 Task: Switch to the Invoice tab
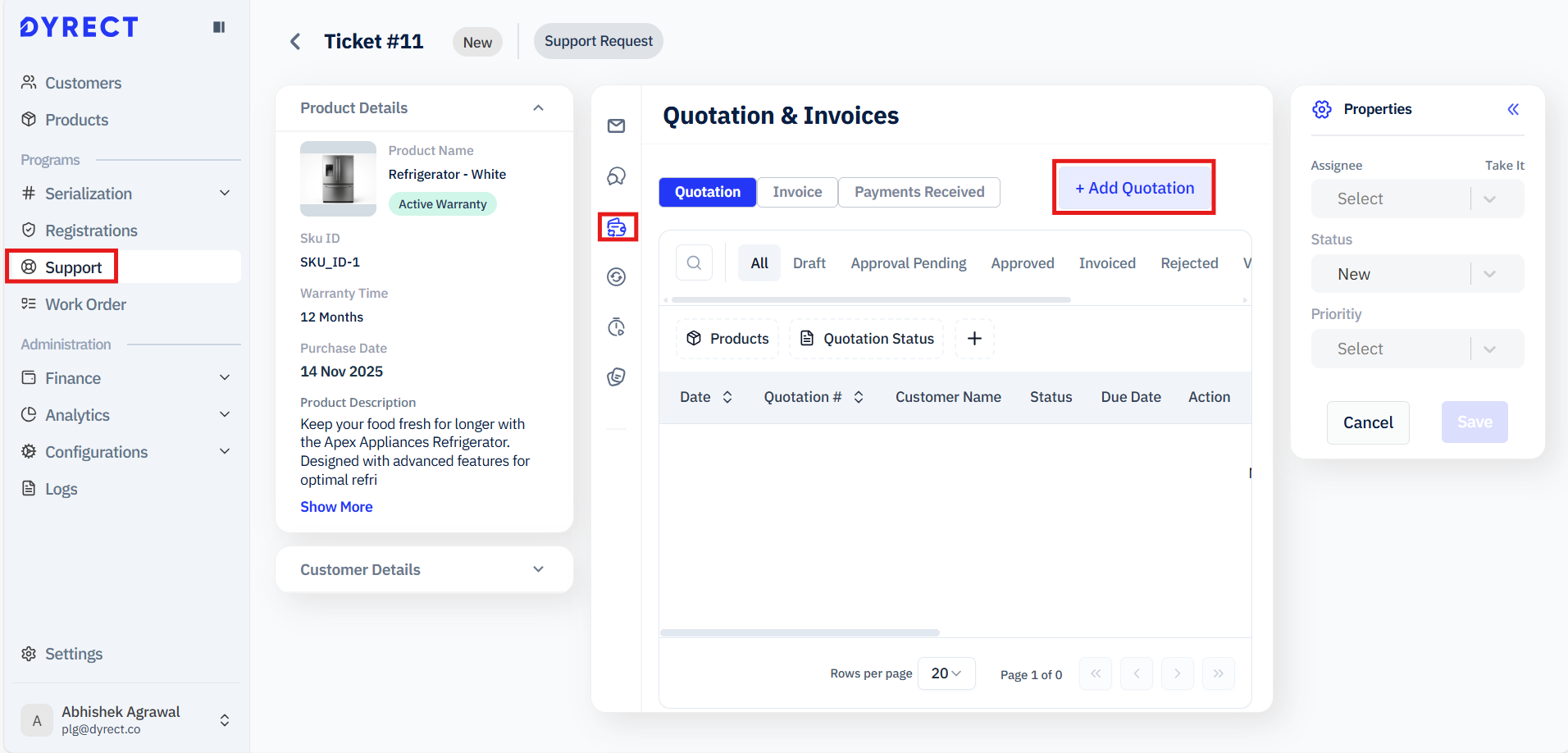[x=796, y=192]
